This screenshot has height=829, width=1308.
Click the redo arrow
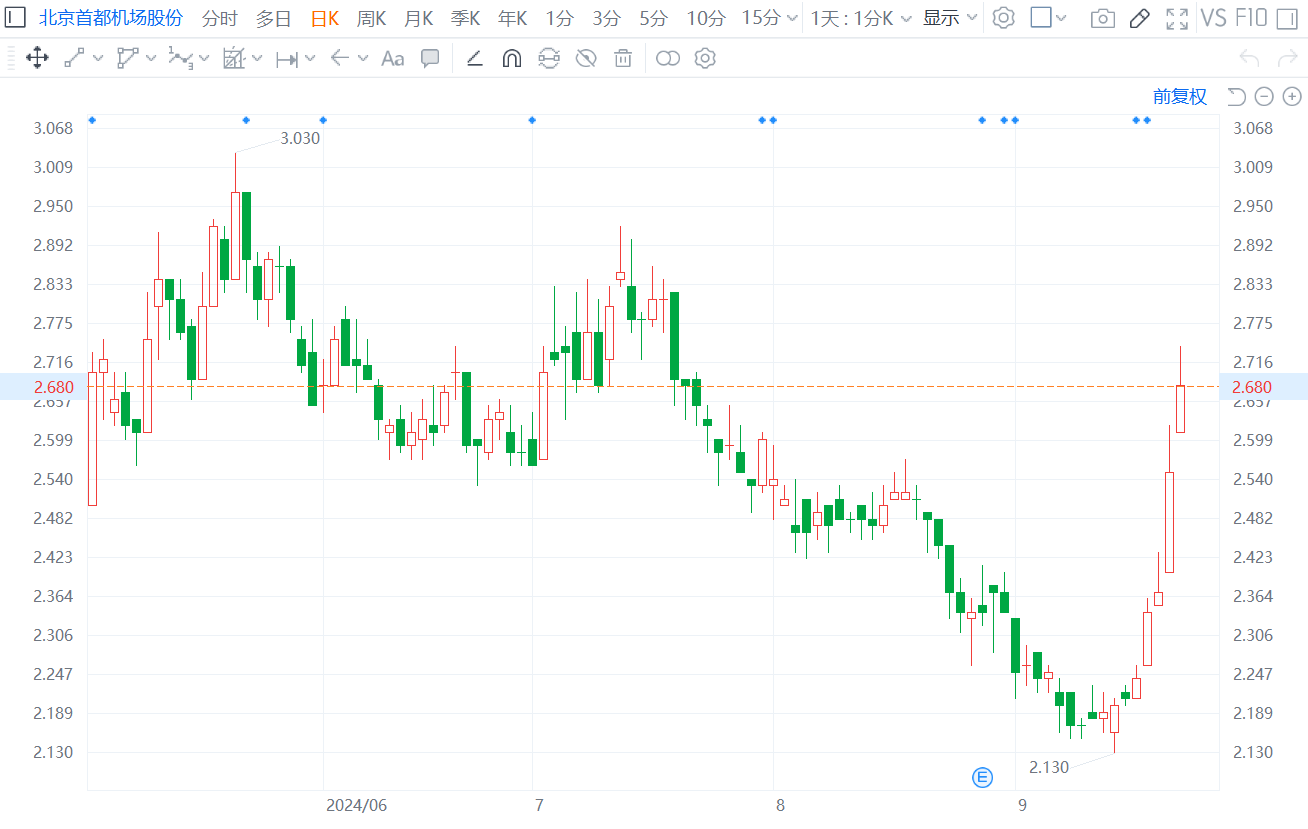(1288, 58)
